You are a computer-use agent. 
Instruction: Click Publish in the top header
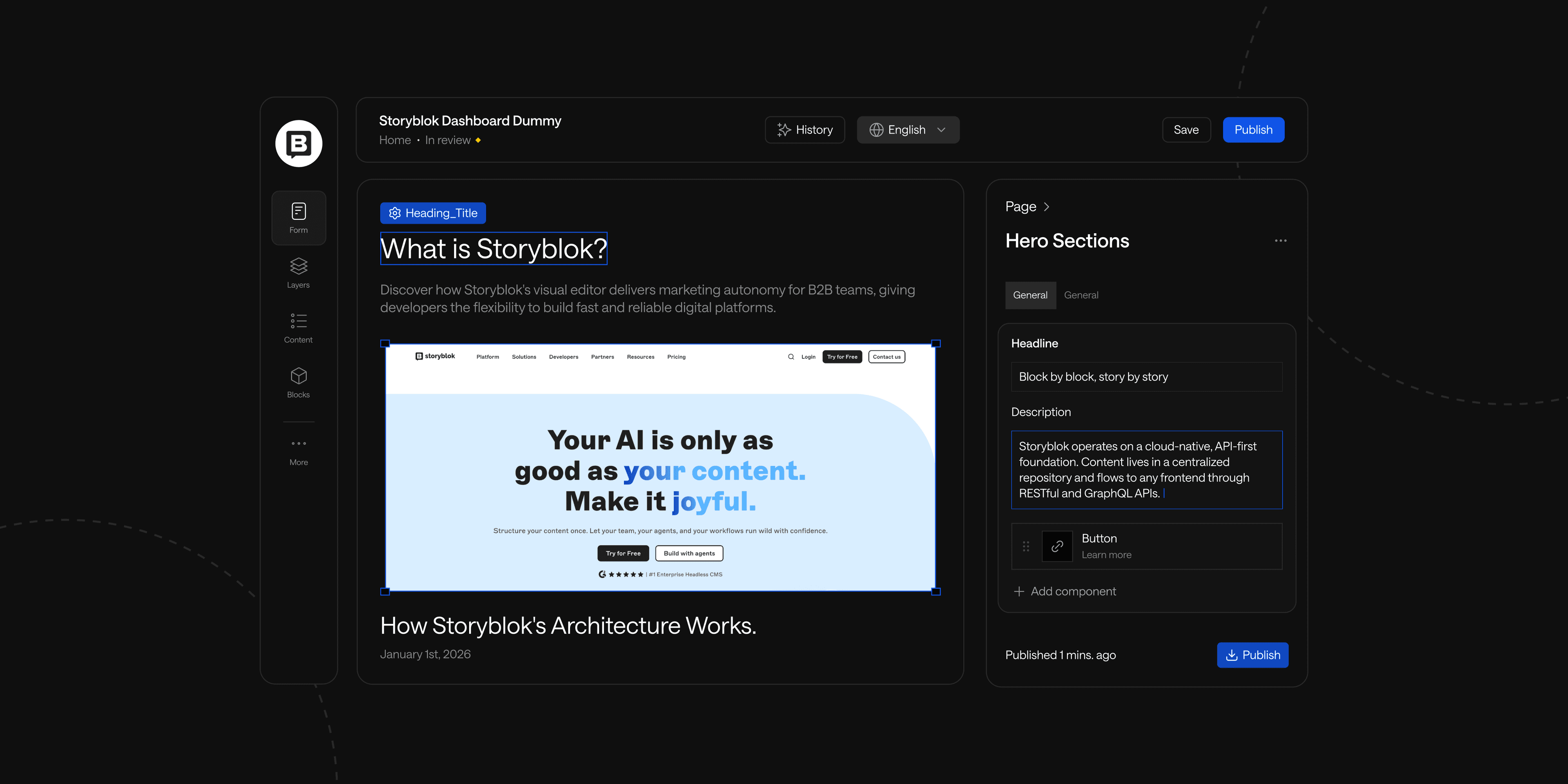[x=1253, y=130]
